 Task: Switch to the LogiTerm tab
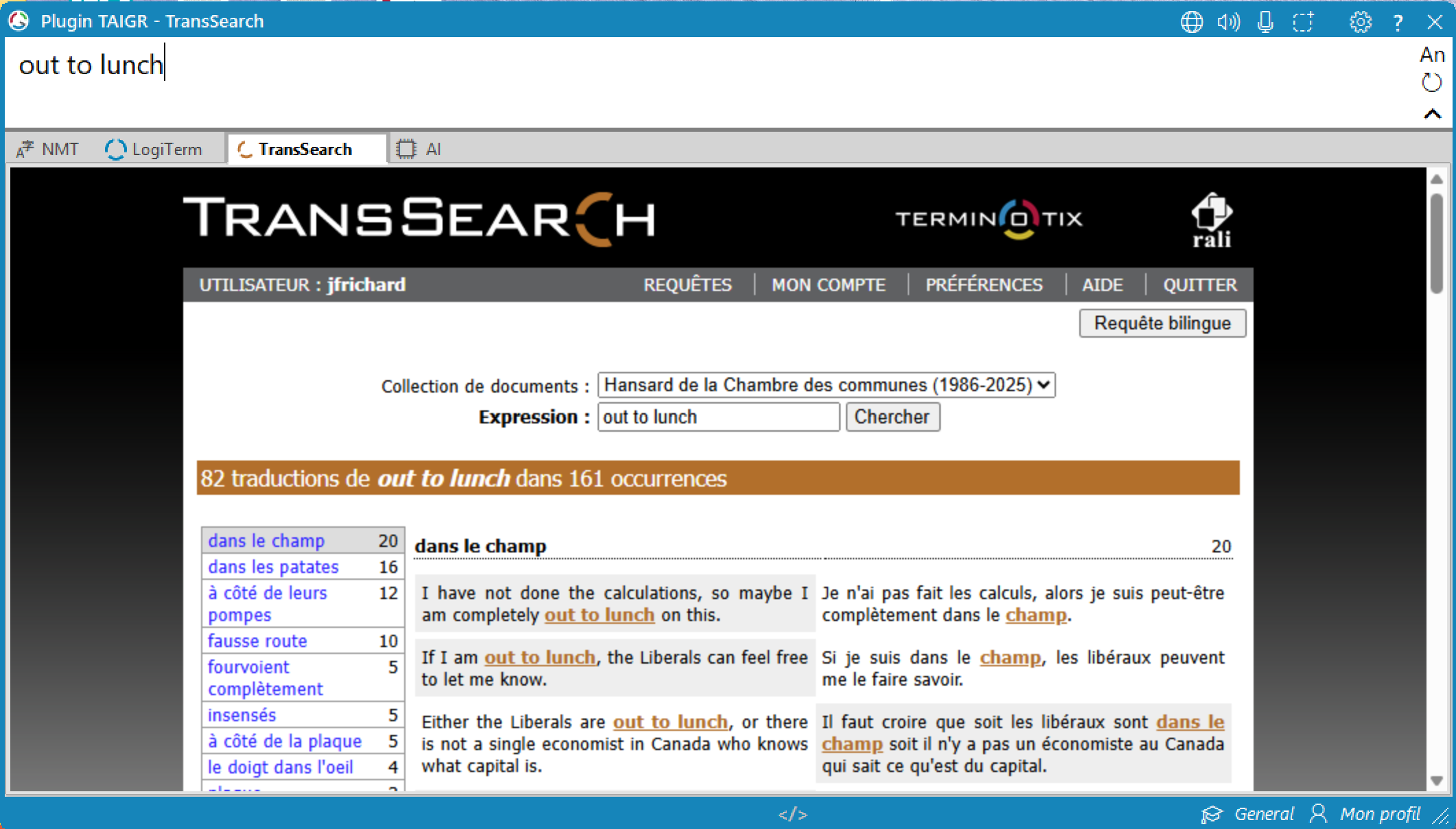pos(154,149)
